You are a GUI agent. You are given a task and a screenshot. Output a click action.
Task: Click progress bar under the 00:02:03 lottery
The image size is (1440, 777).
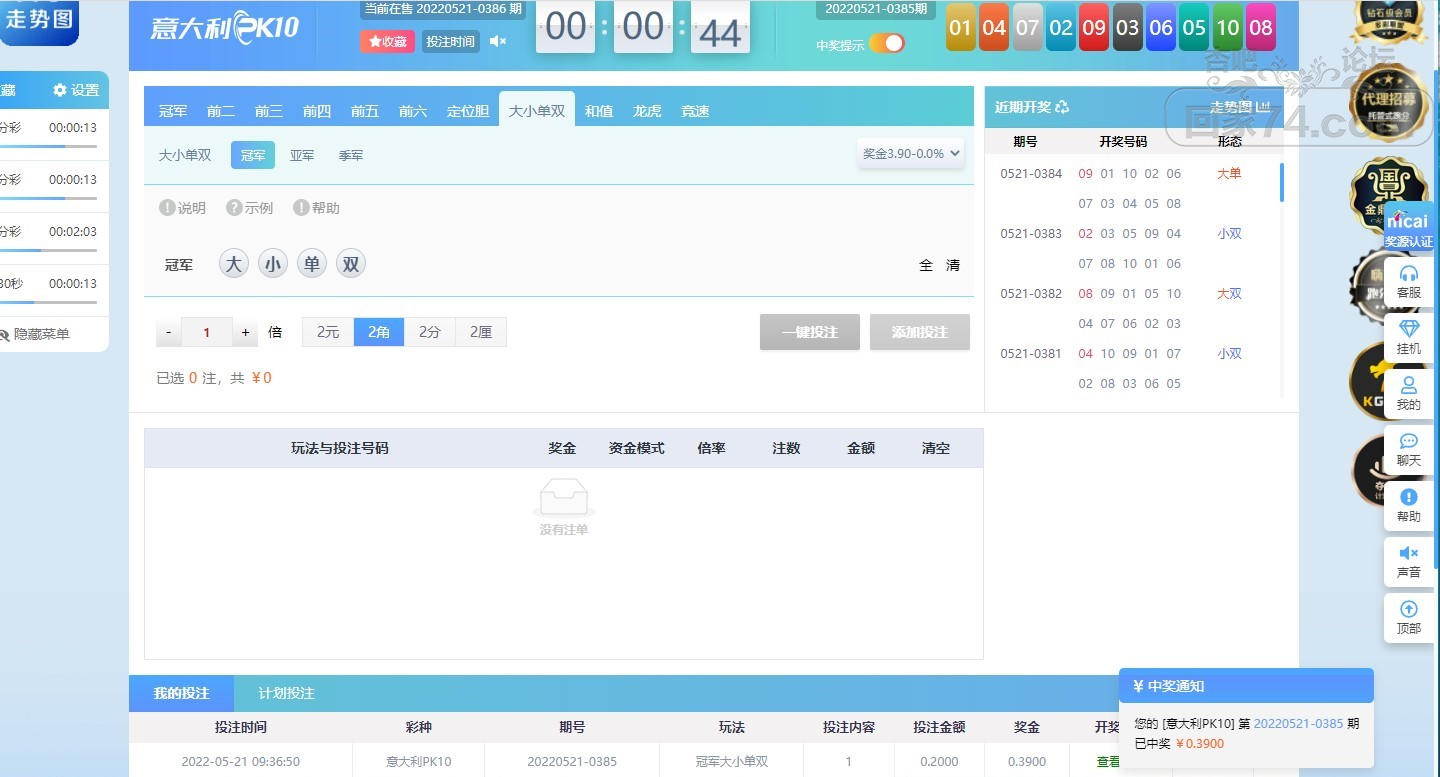pyautogui.click(x=48, y=250)
